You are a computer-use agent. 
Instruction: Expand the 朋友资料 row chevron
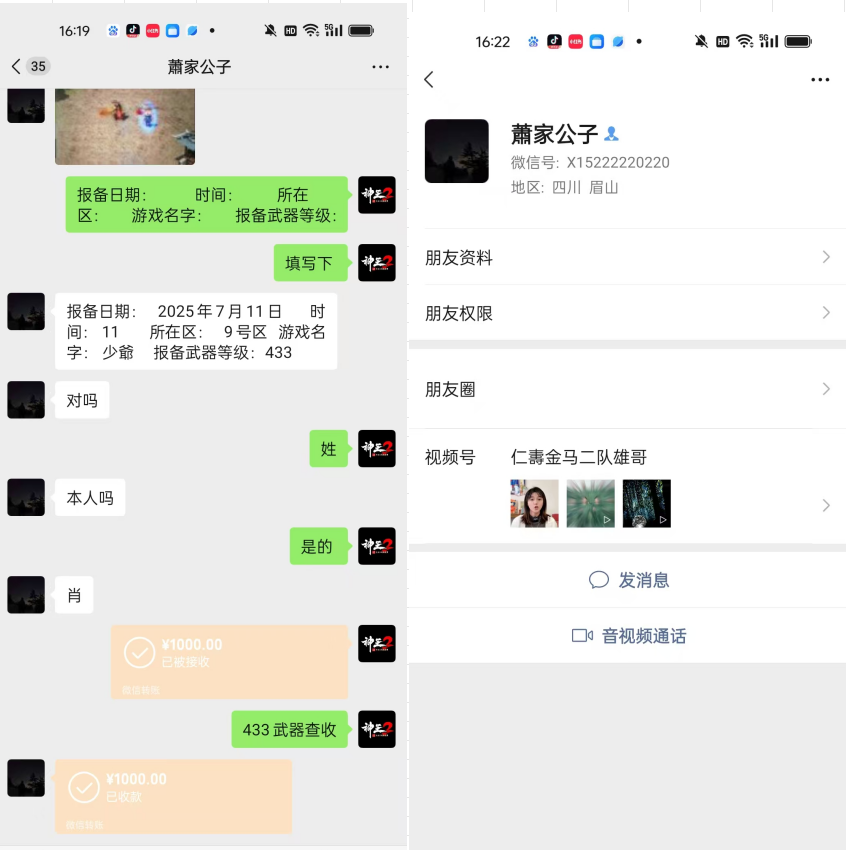tap(825, 257)
